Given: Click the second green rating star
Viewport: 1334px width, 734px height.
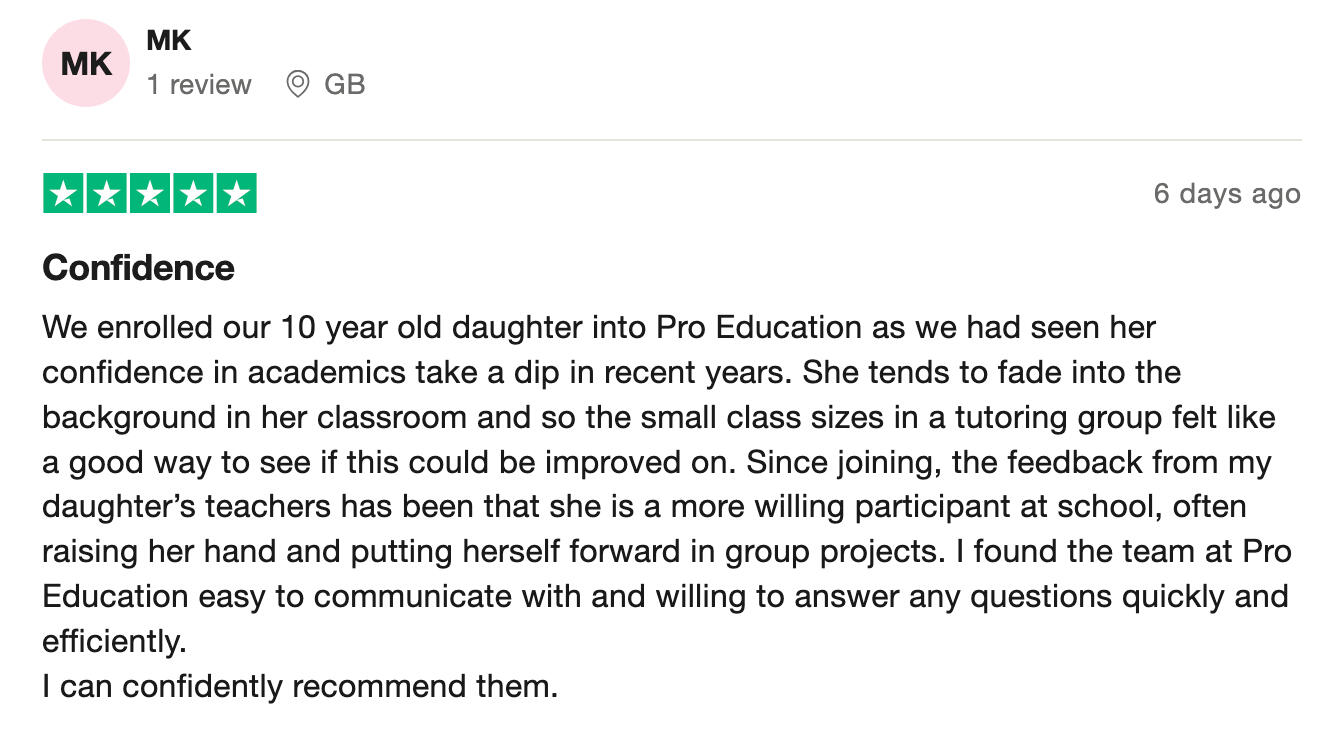Looking at the screenshot, I should click(x=107, y=193).
